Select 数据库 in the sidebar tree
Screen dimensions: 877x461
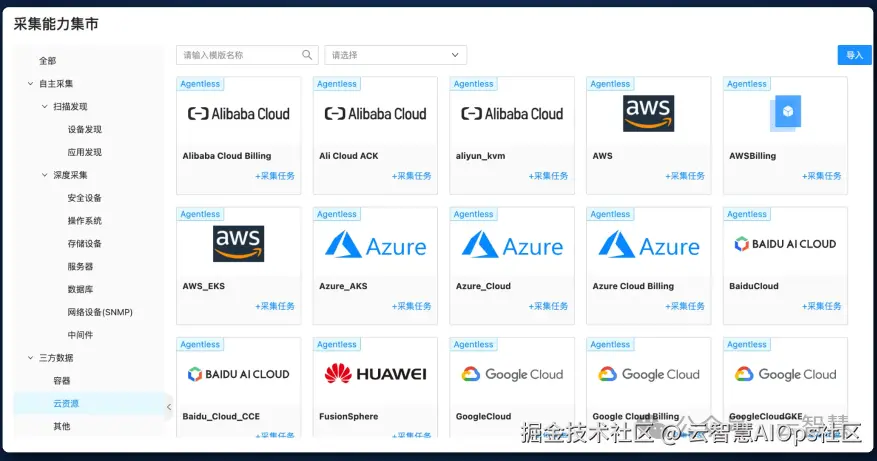[80, 289]
